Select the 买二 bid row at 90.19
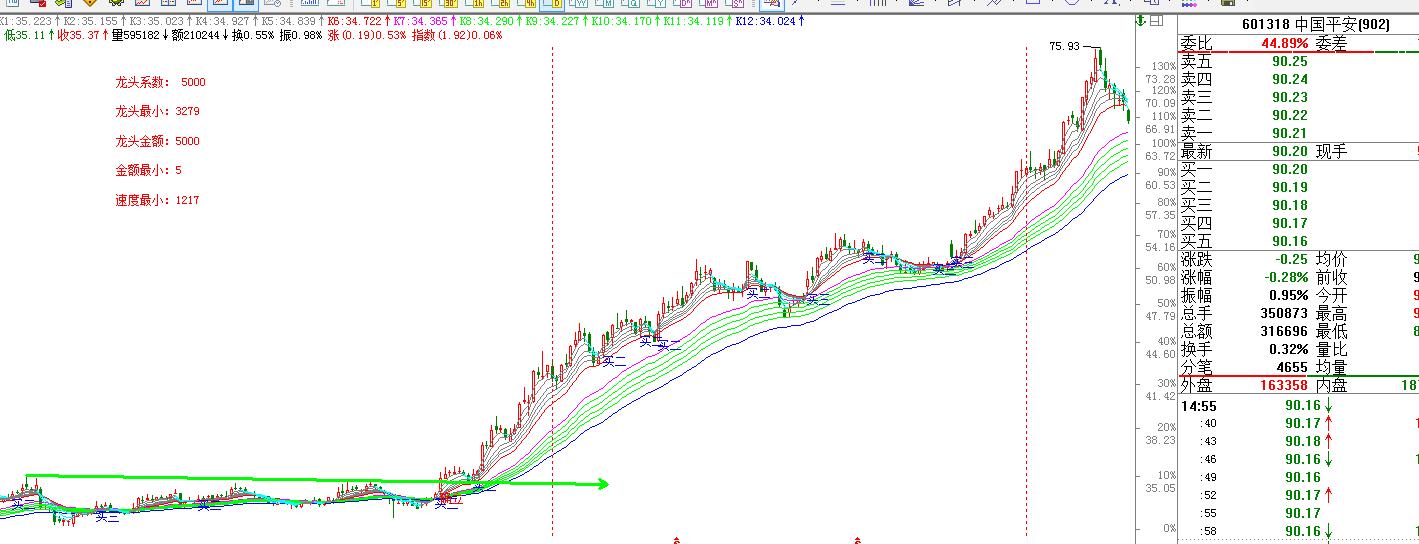 coord(1298,187)
